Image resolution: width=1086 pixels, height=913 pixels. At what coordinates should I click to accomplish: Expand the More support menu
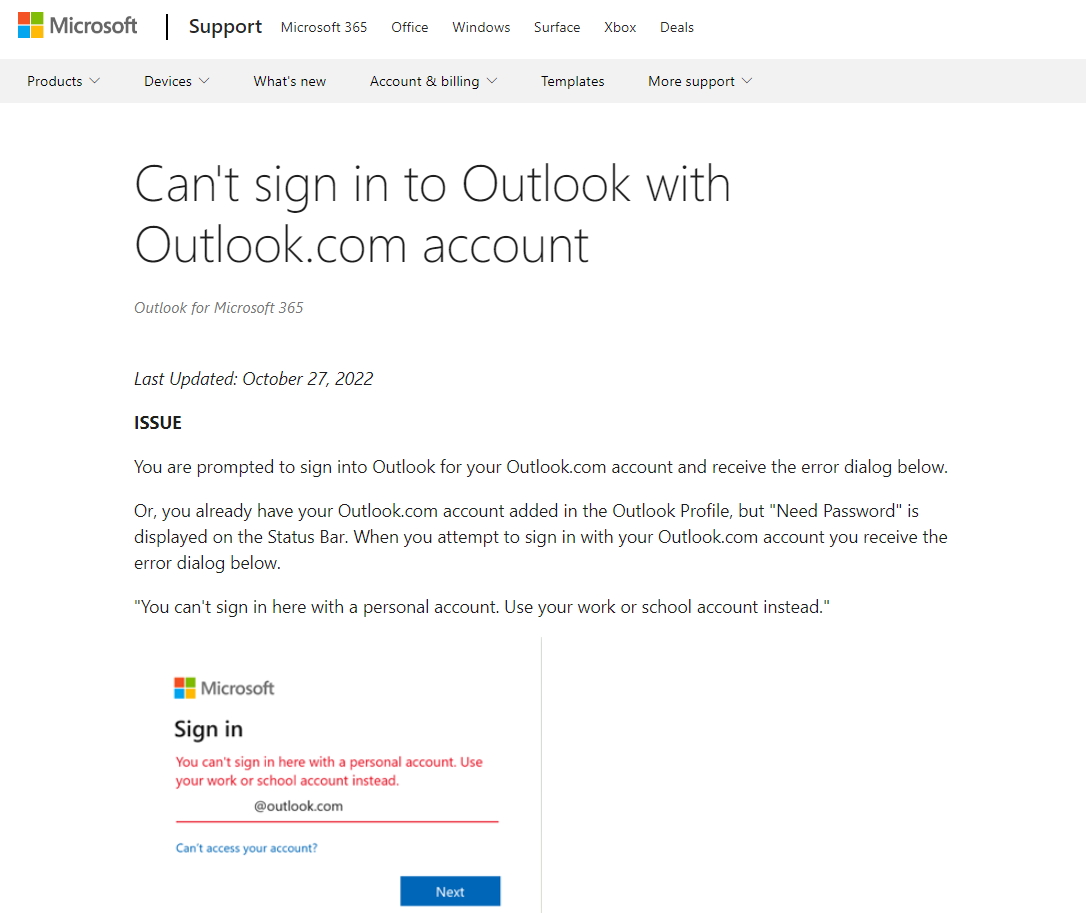coord(699,81)
